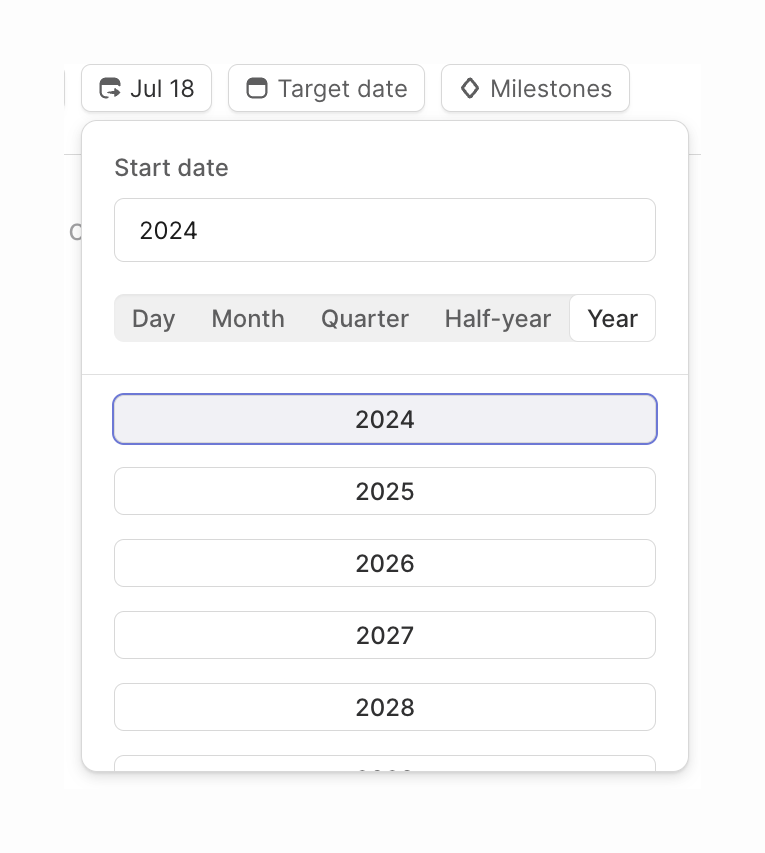Click the calendar icon beside Target date
The image size is (765, 853).
(257, 88)
